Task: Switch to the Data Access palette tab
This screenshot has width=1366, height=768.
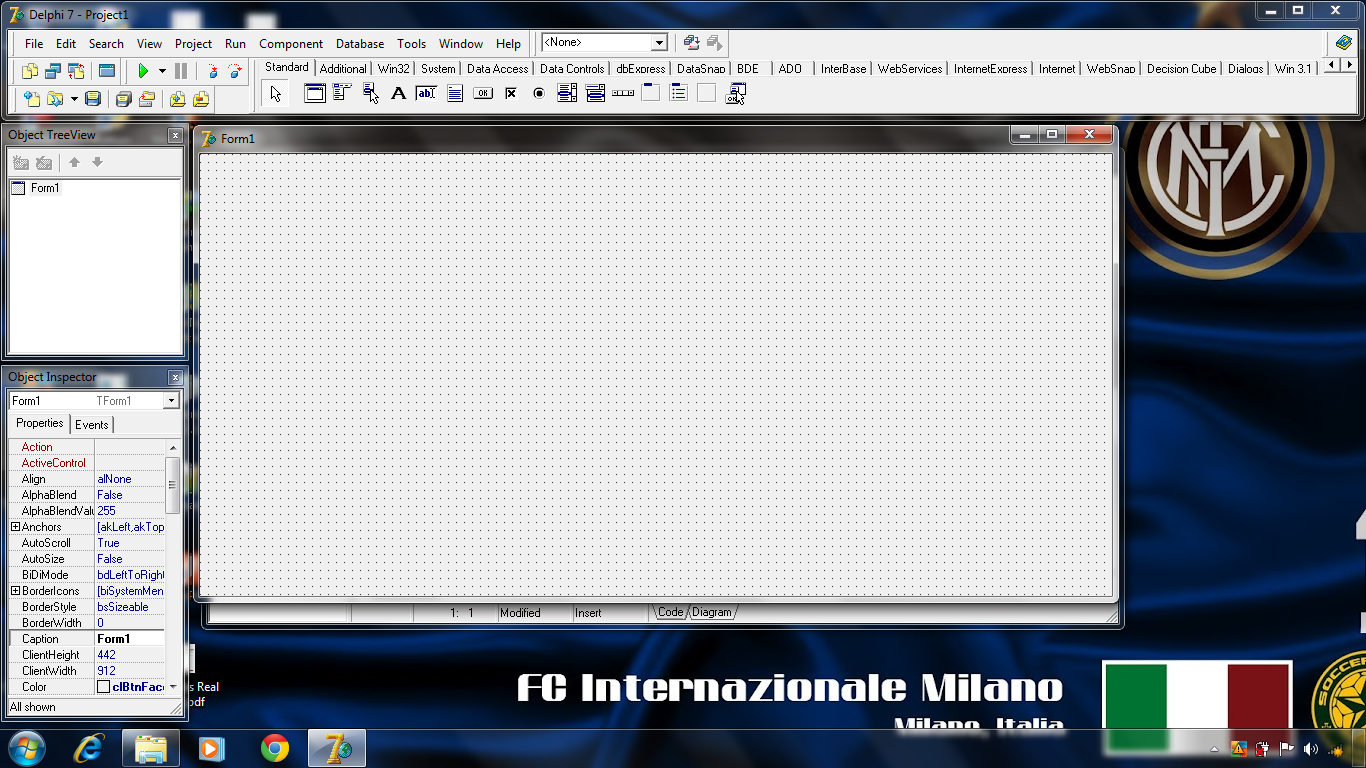Action: coord(497,69)
